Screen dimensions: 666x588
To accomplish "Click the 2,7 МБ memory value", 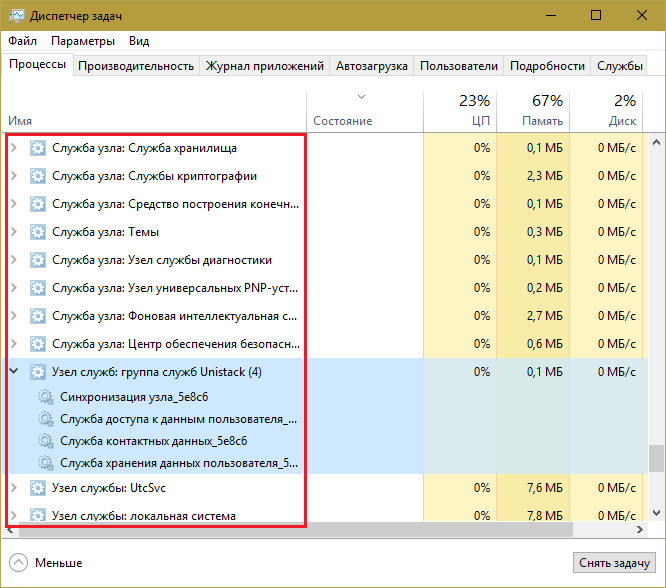I will 545,316.
